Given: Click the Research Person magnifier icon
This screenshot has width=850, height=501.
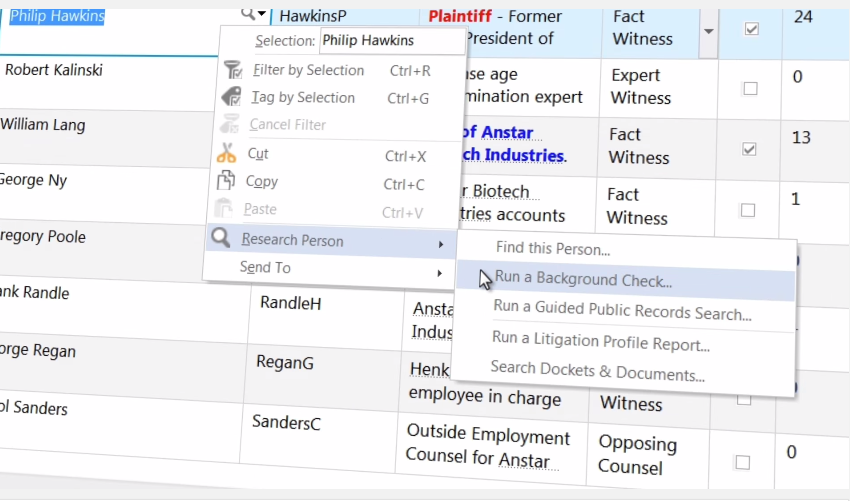Looking at the screenshot, I should [x=221, y=237].
